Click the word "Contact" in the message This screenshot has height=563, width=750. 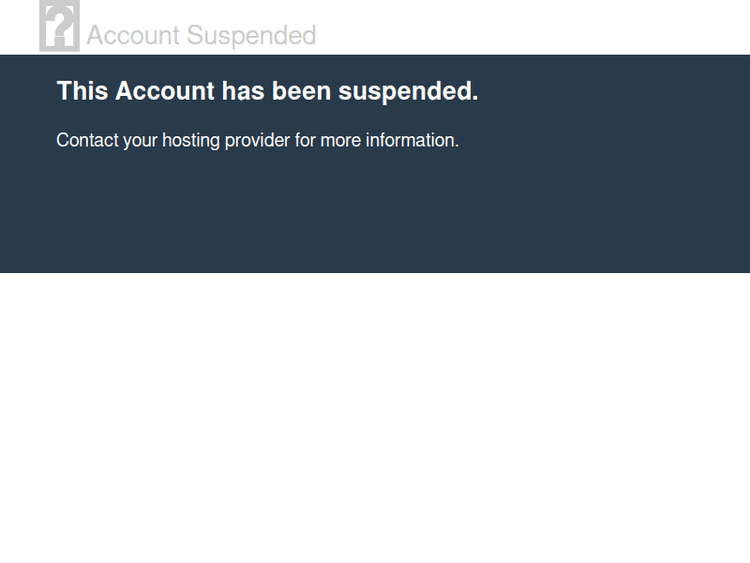coord(87,140)
